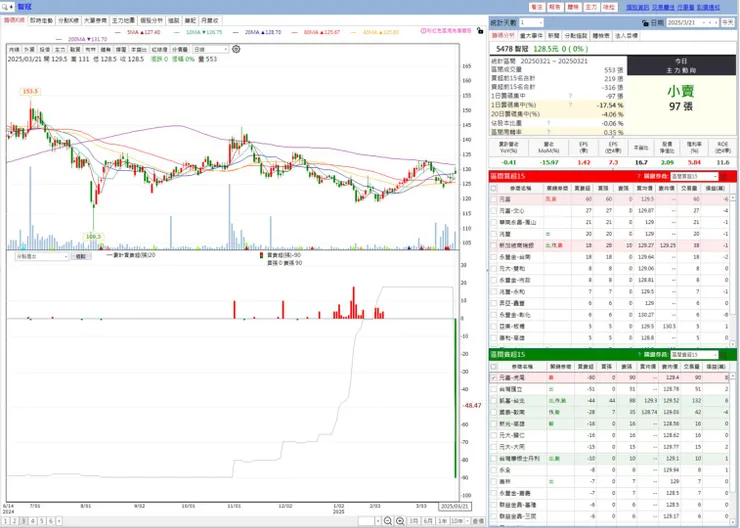Click info icon beside the pink note
740x528 pixels.
pos(423,31)
